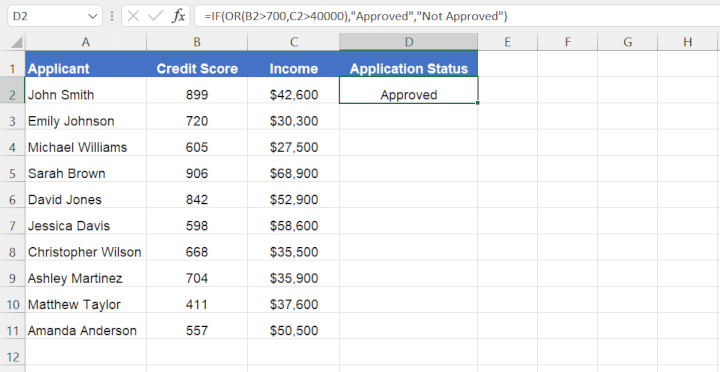
Task: Click the Name Box showing D2
Action: (55, 17)
